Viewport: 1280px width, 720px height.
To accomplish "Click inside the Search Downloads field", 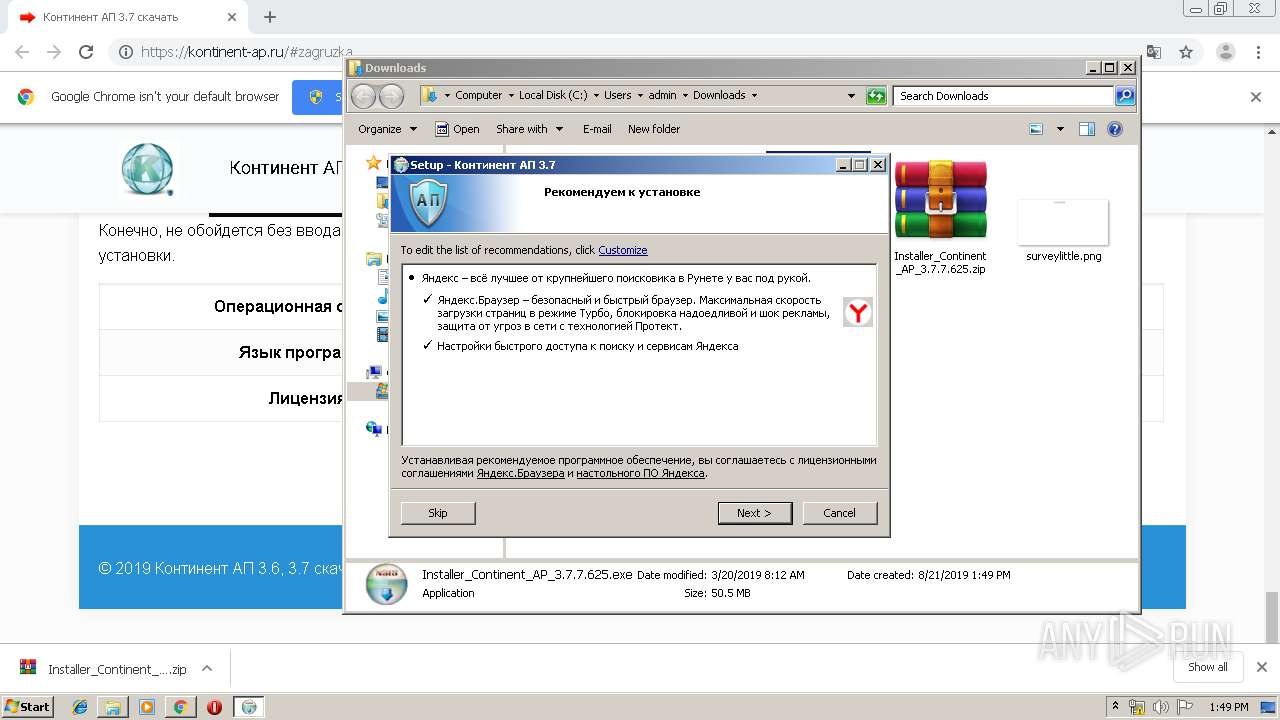I will pyautogui.click(x=1004, y=96).
